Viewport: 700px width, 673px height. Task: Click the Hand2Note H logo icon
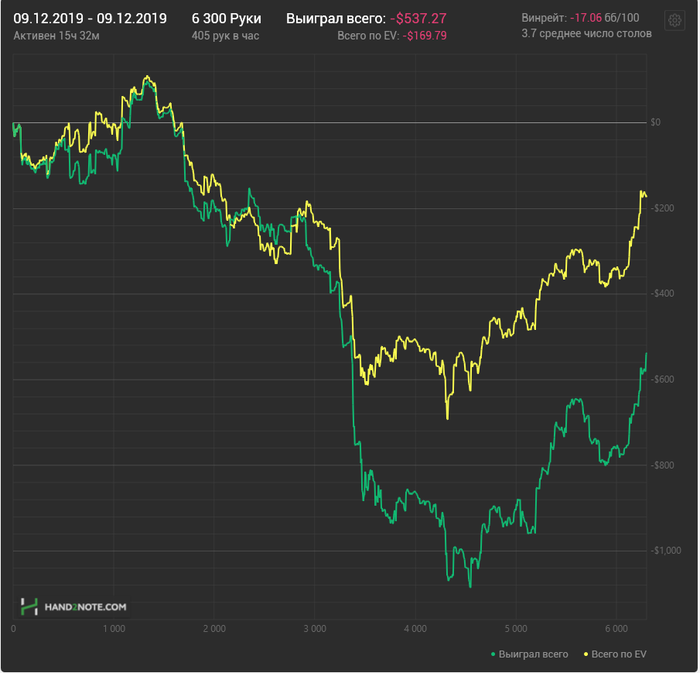click(29, 606)
